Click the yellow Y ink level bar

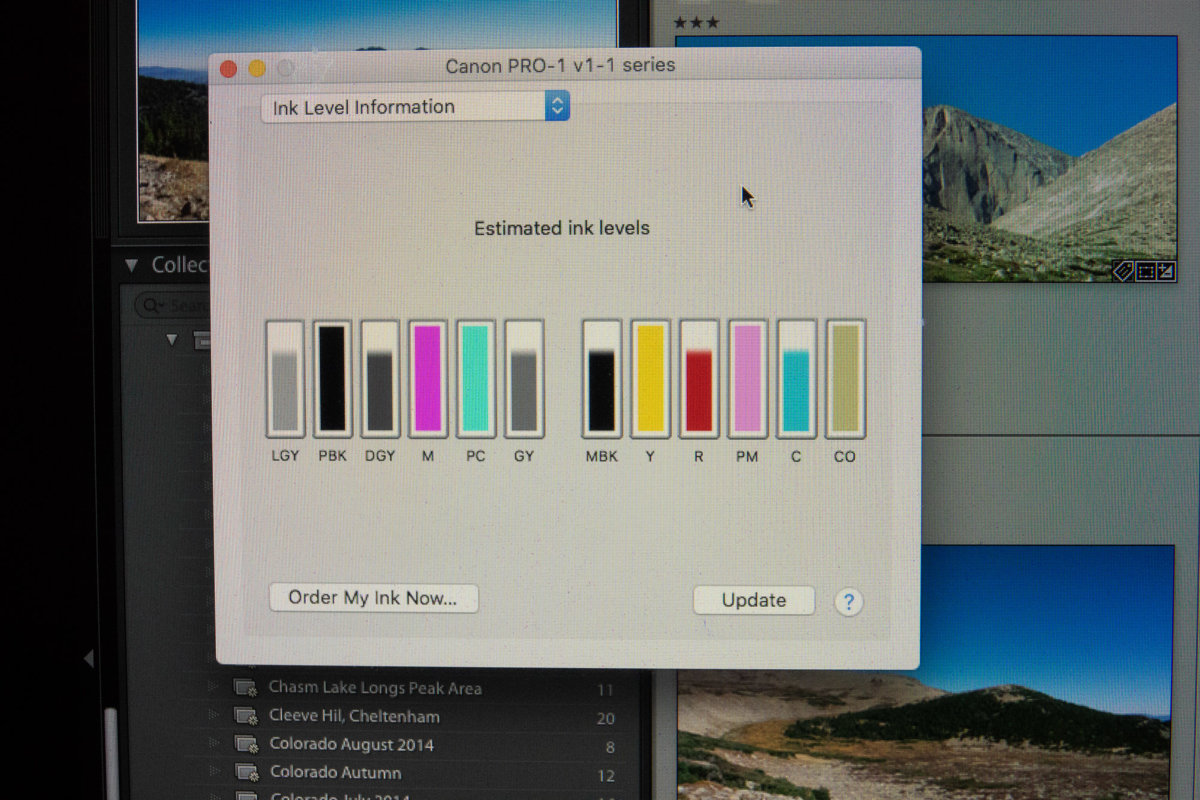(651, 379)
